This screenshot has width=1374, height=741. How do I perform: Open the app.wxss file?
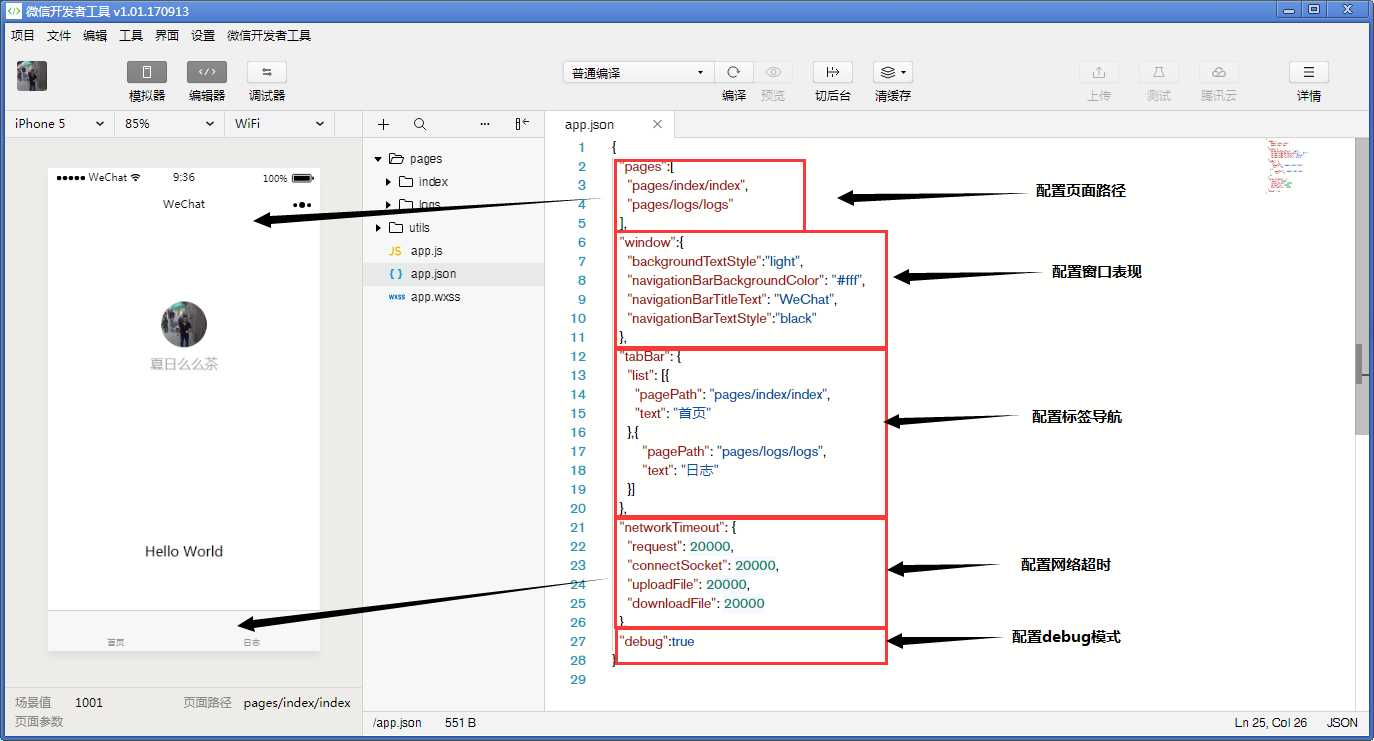pos(435,297)
